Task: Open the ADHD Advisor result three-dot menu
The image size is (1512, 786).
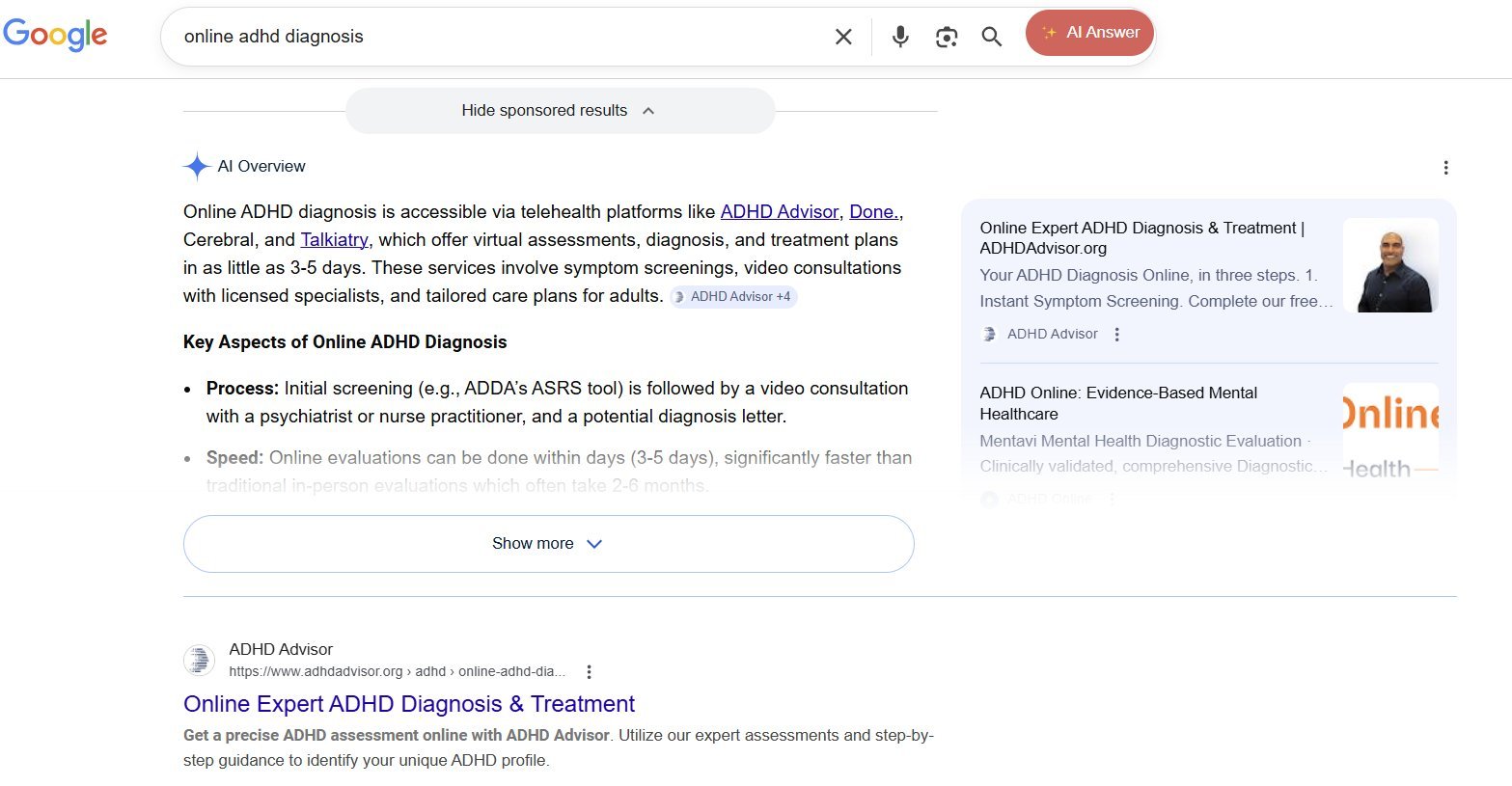Action: coord(589,670)
